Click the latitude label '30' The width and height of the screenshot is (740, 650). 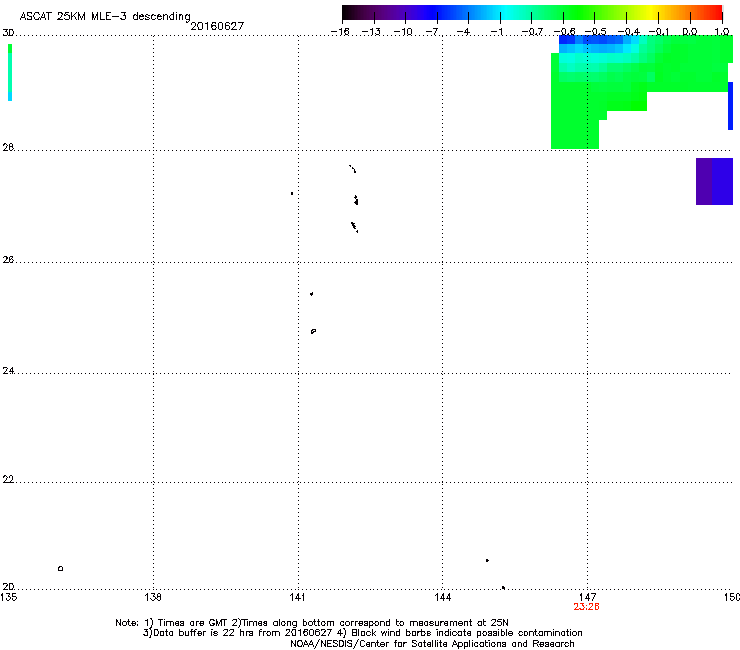pos(8,33)
